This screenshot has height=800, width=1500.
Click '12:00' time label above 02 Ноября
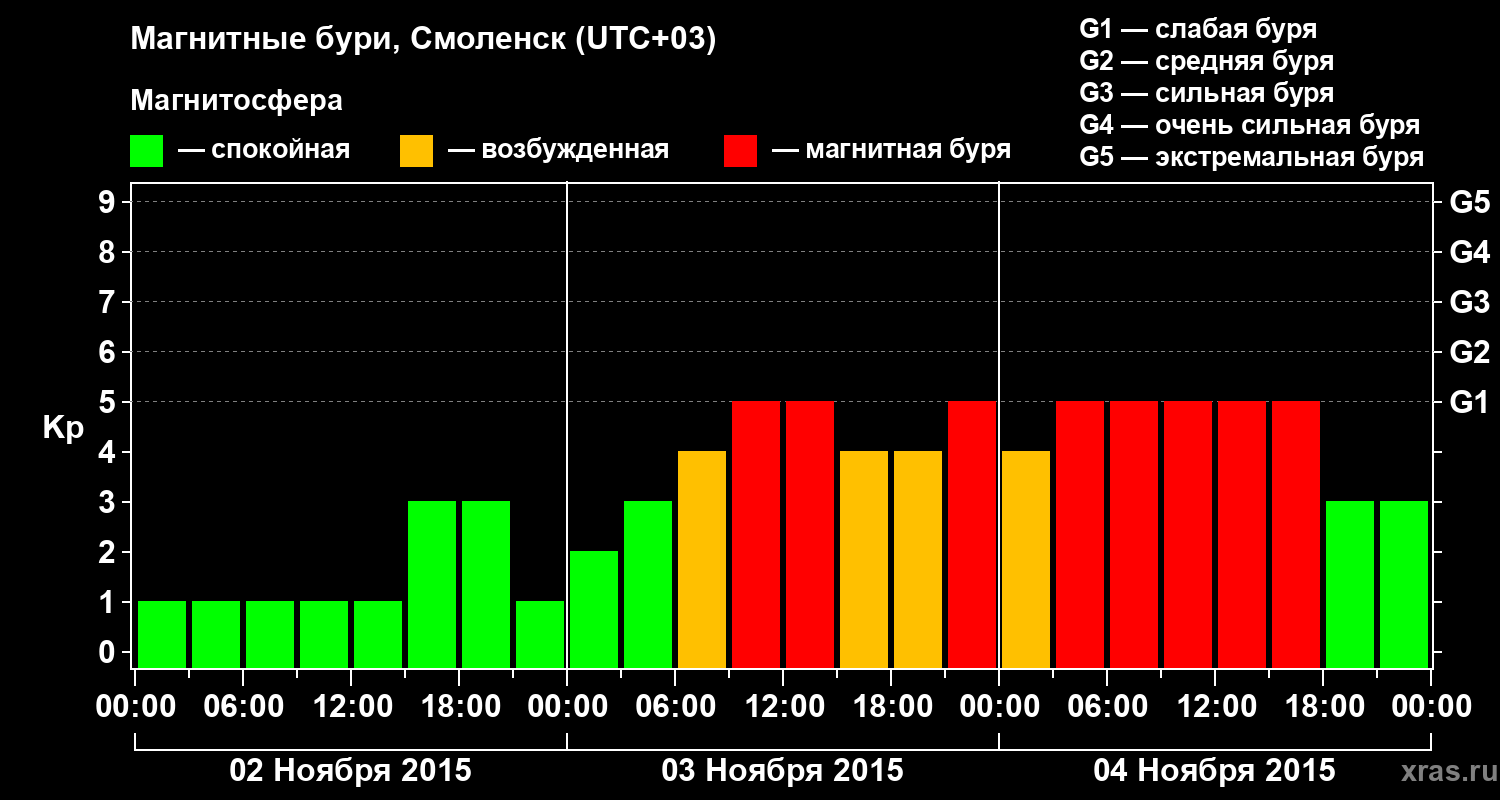click(351, 706)
